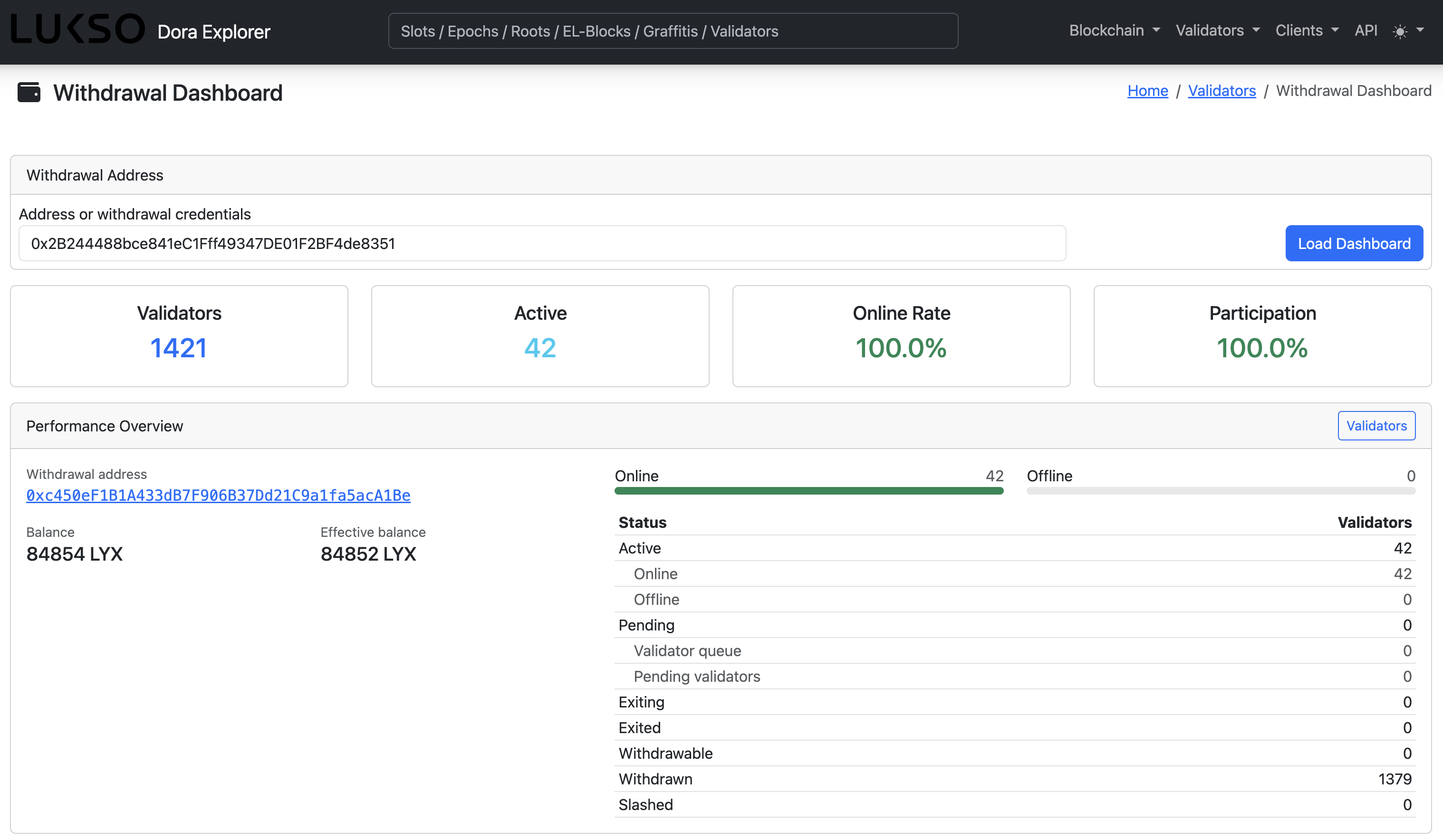Screen dimensions: 1443x840
Task: Click the Exited status row
Action: click(x=1015, y=728)
